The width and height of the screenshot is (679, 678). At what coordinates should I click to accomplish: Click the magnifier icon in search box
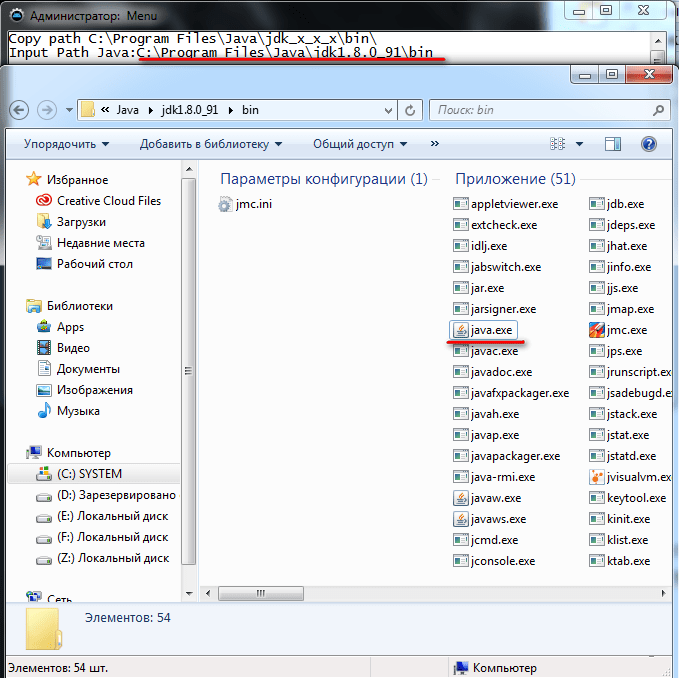click(x=658, y=110)
